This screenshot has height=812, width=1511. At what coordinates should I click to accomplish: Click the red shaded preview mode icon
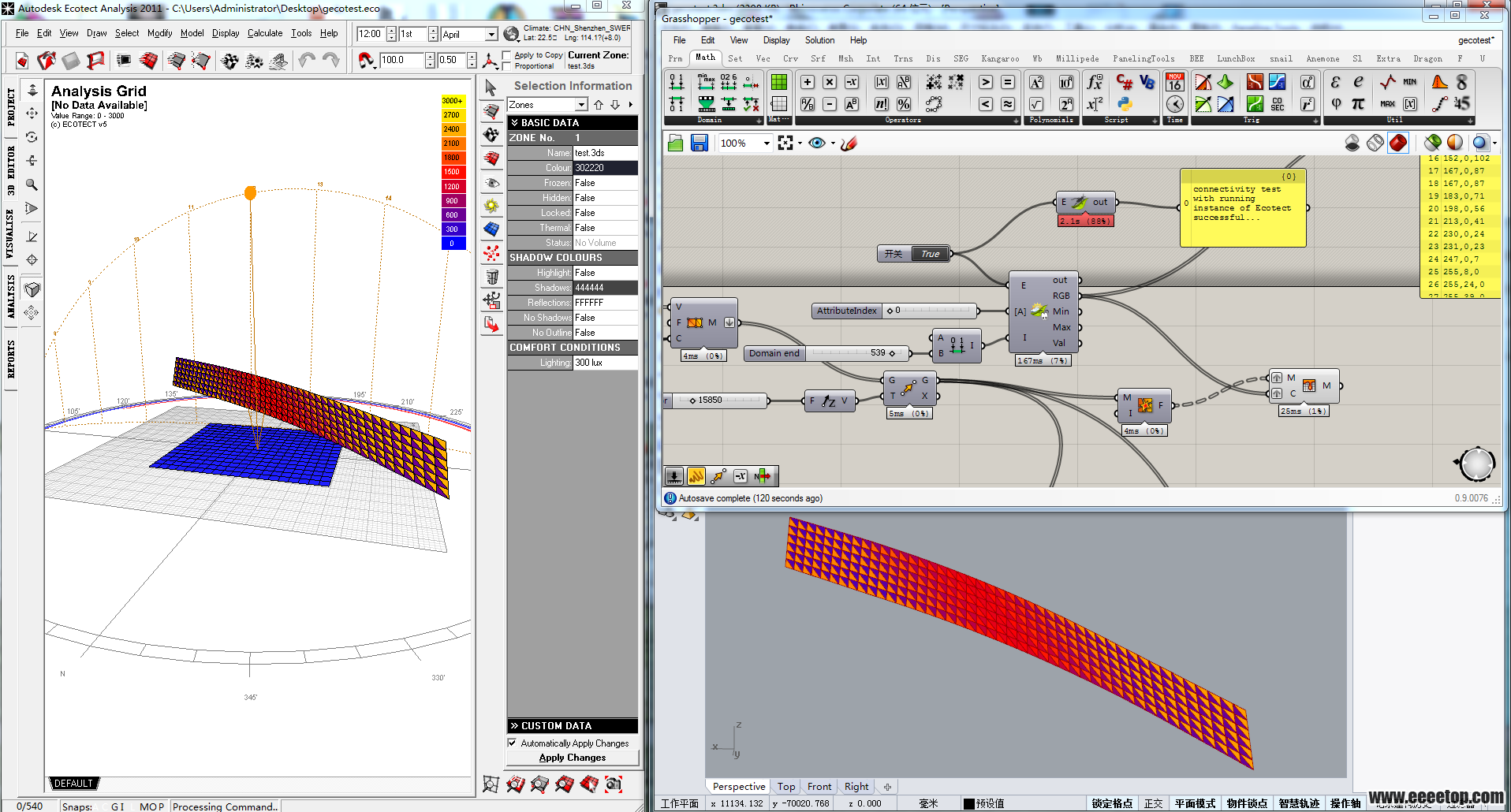click(x=1397, y=143)
